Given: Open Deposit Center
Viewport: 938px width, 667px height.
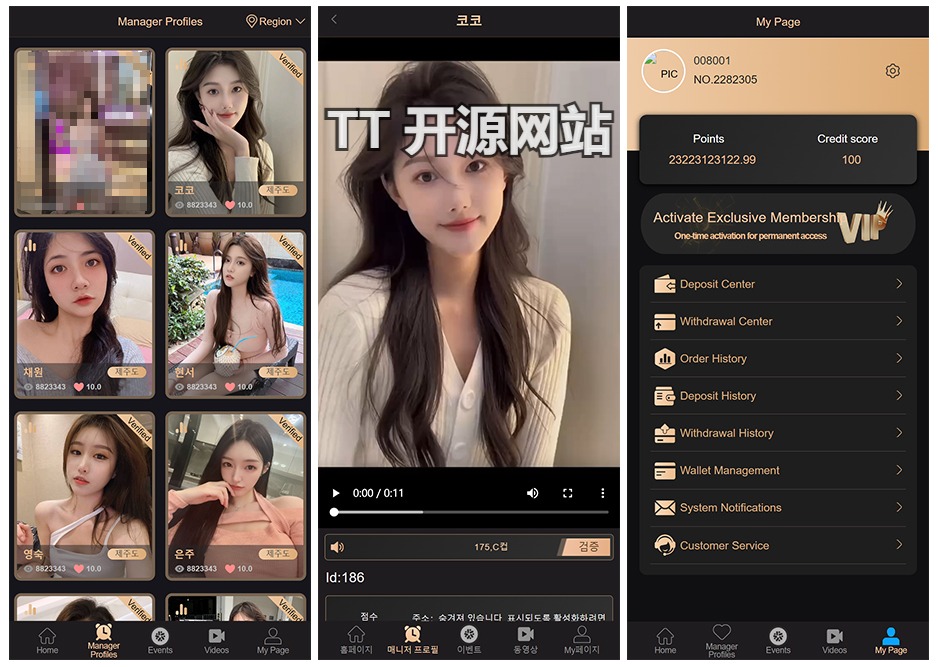Looking at the screenshot, I should click(778, 284).
